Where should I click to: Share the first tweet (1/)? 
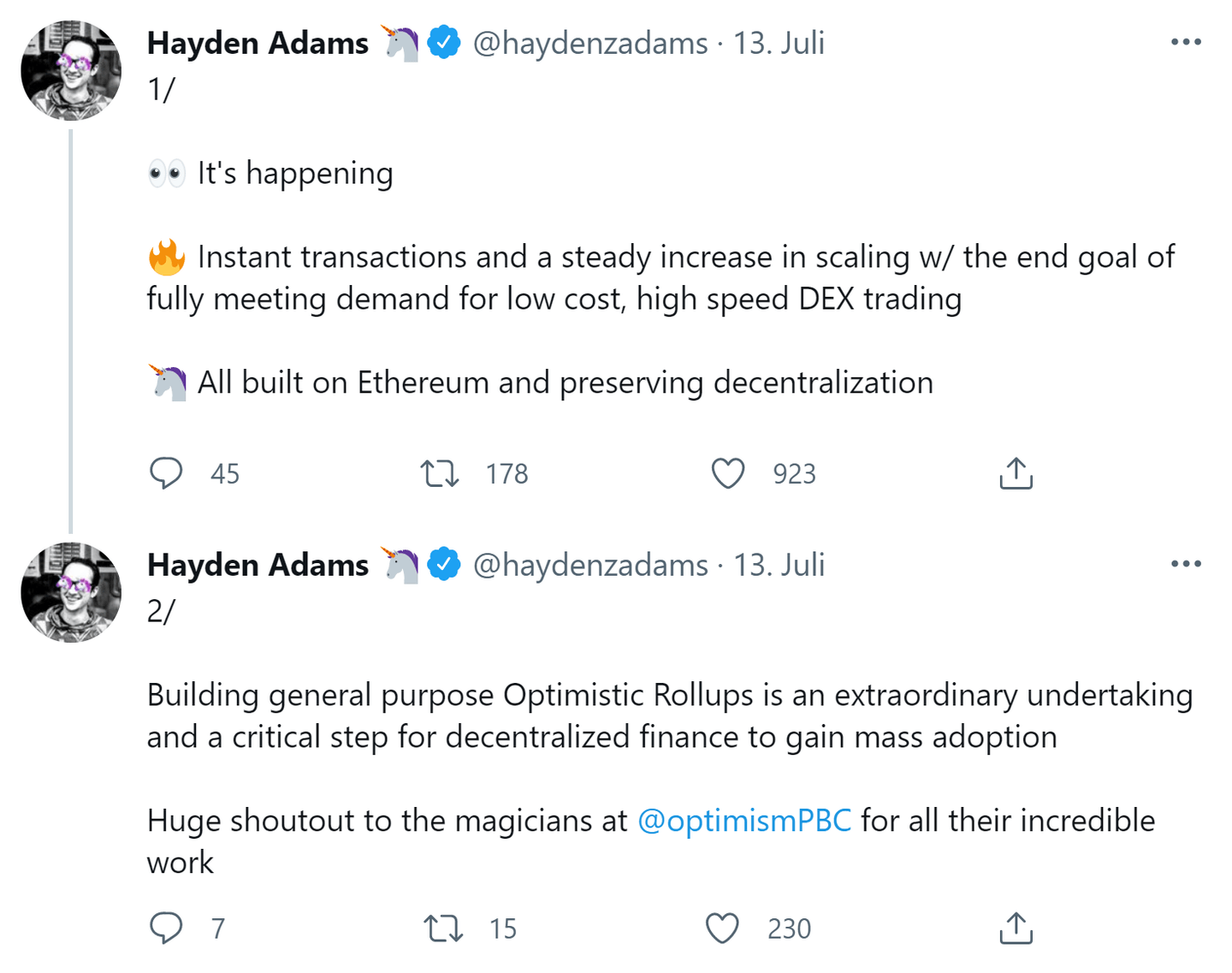[x=1016, y=473]
